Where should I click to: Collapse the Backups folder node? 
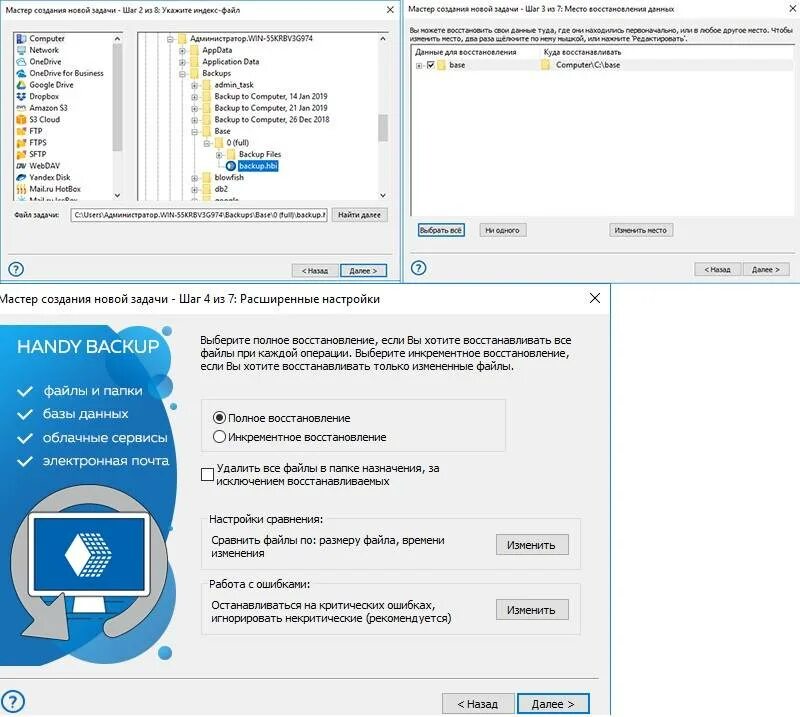pyautogui.click(x=182, y=73)
